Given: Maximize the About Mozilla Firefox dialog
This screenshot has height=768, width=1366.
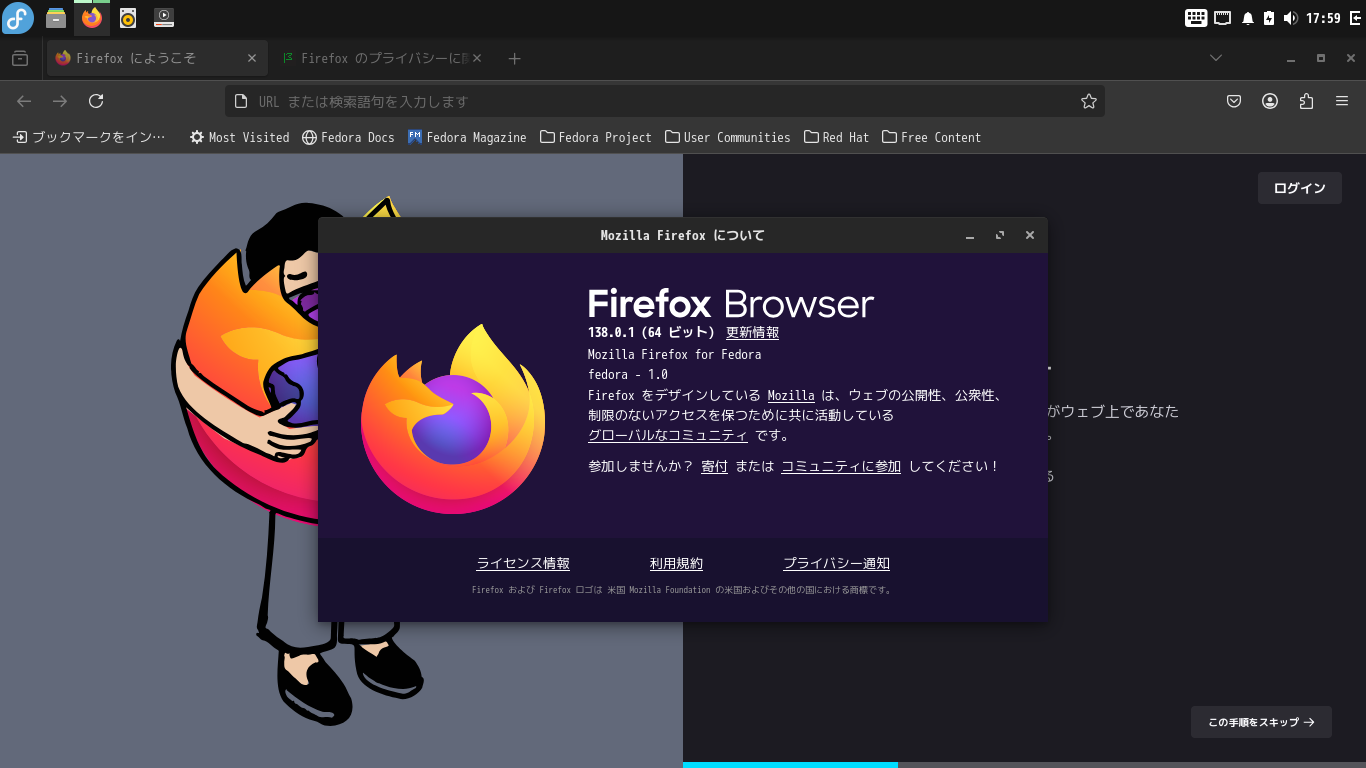Looking at the screenshot, I should coord(1000,236).
